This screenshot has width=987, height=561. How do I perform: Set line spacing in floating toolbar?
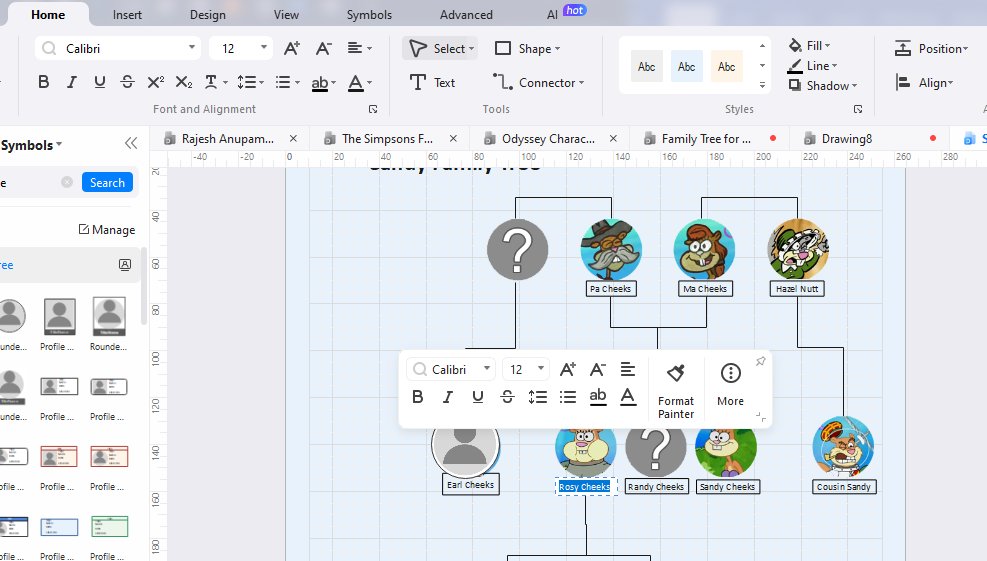coord(538,397)
